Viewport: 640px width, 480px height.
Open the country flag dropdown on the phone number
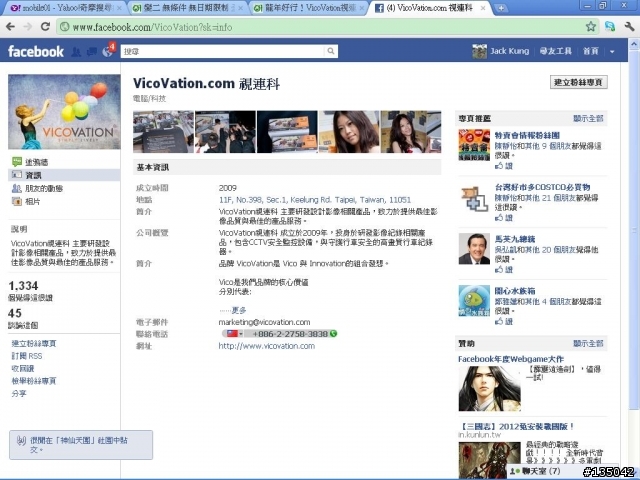tap(234, 334)
